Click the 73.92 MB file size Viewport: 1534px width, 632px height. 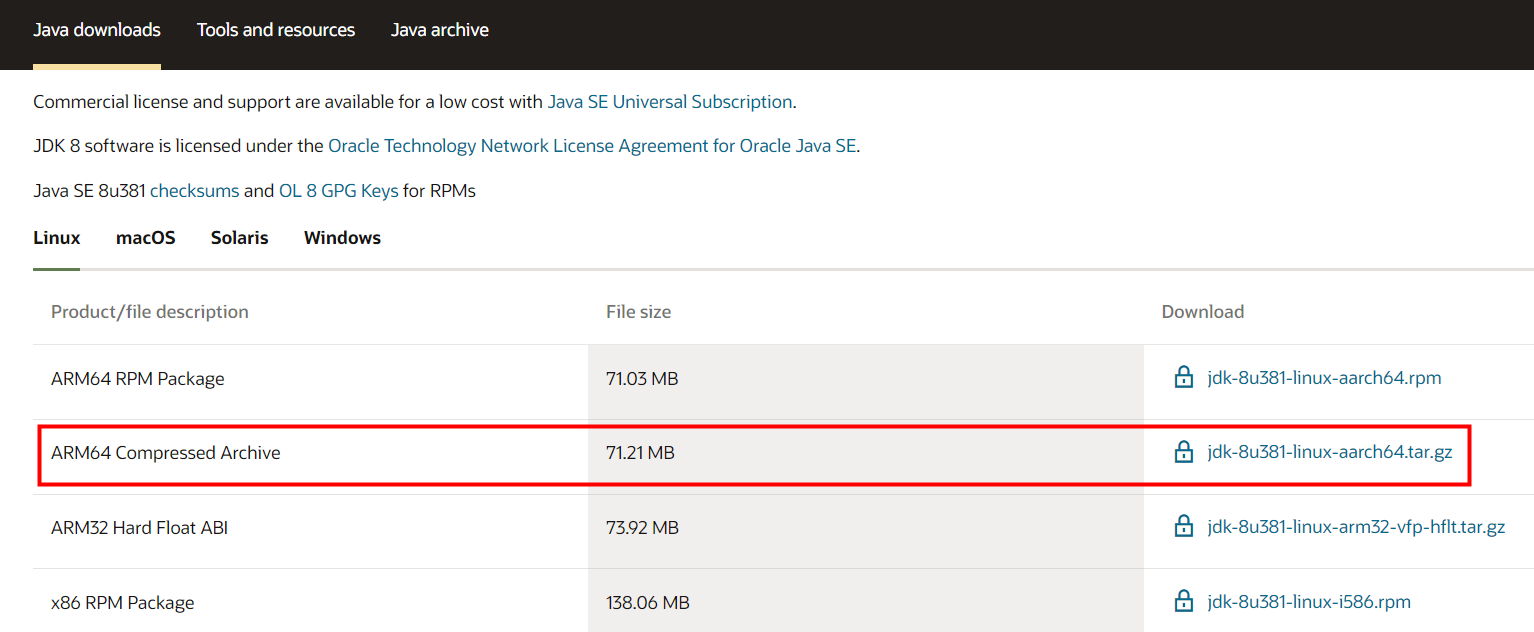pyautogui.click(x=642, y=527)
